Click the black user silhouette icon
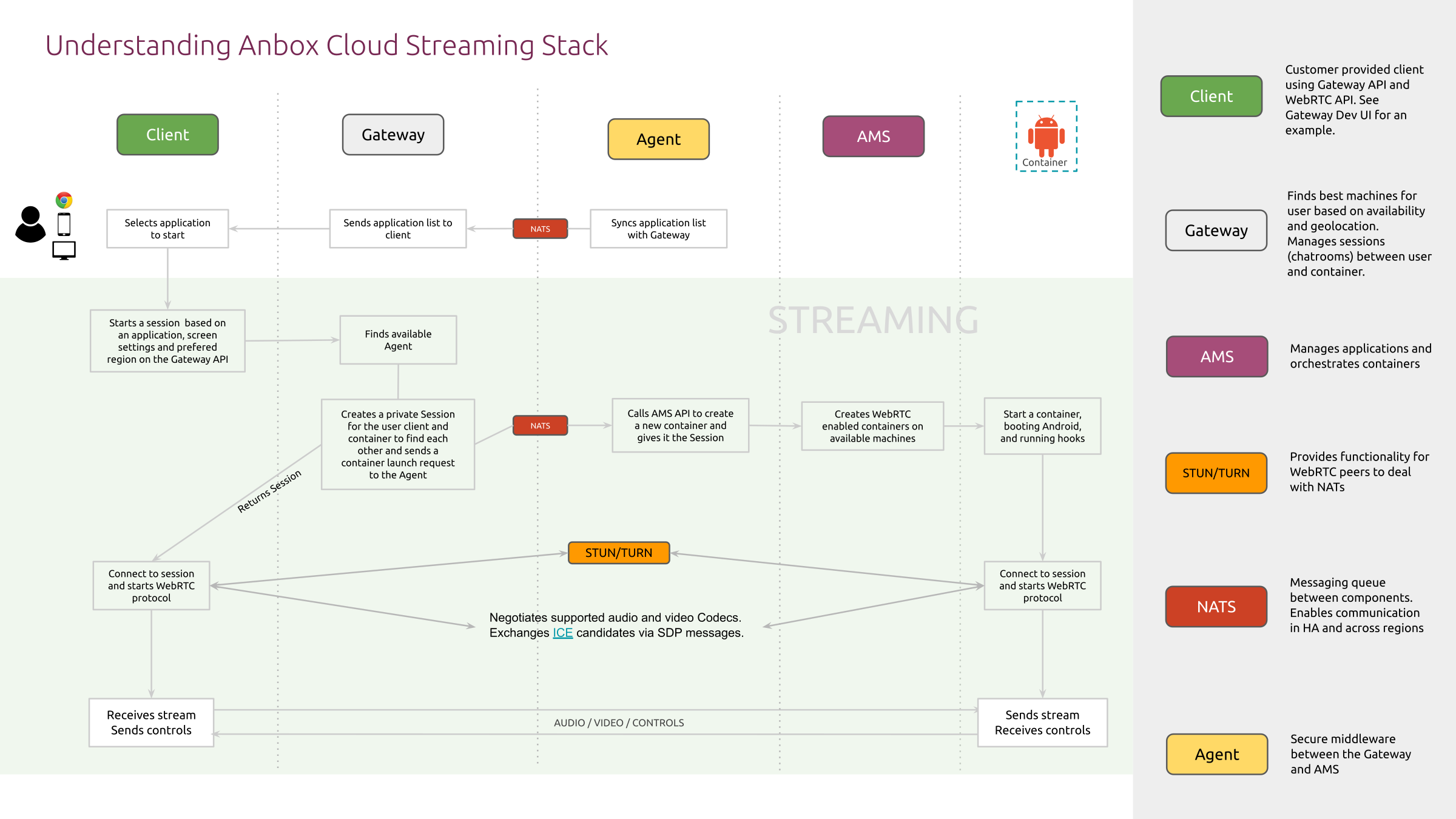Screen dimensions: 1456x819 coord(30,224)
